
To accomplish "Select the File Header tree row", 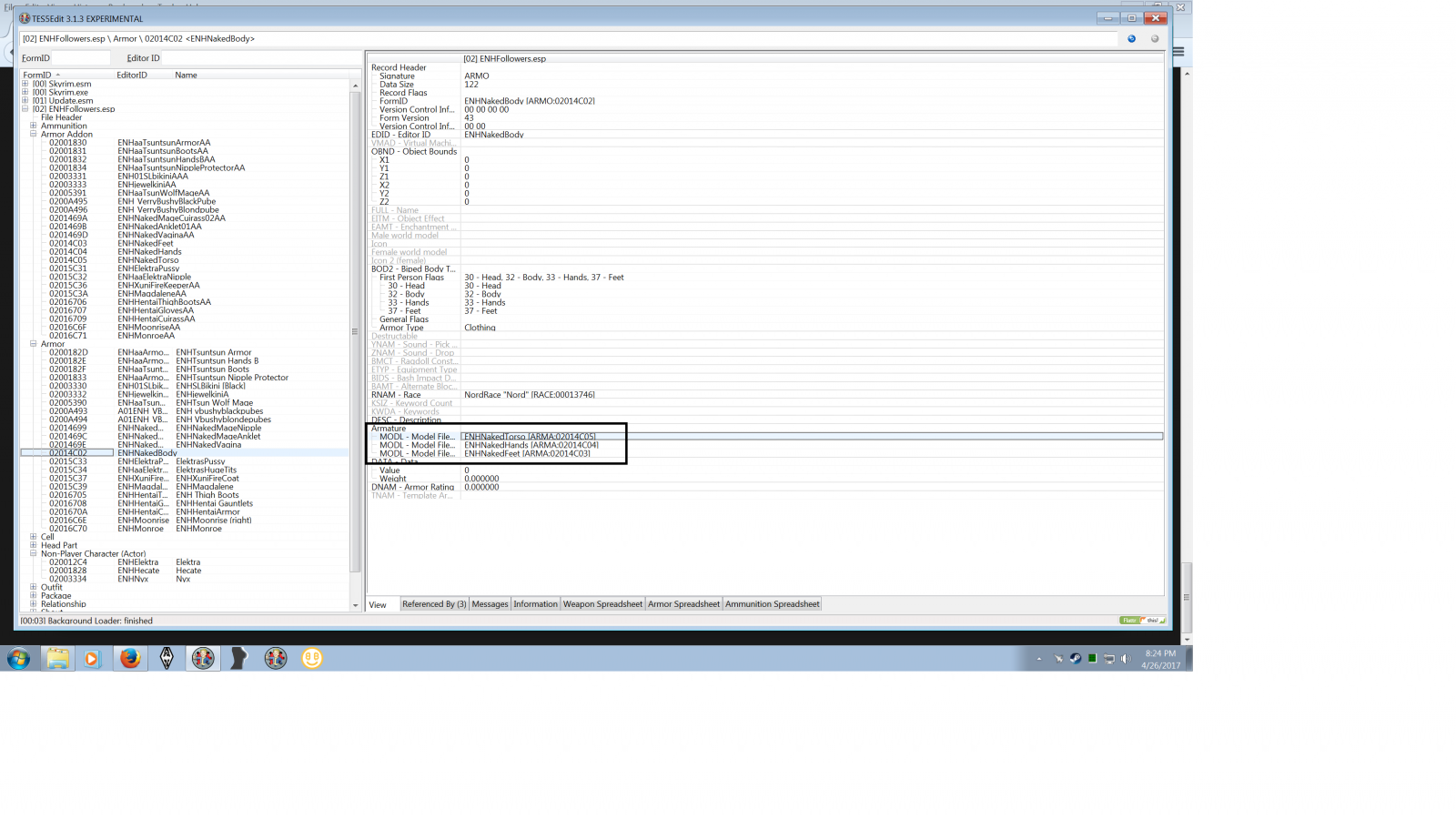I will coord(61,117).
